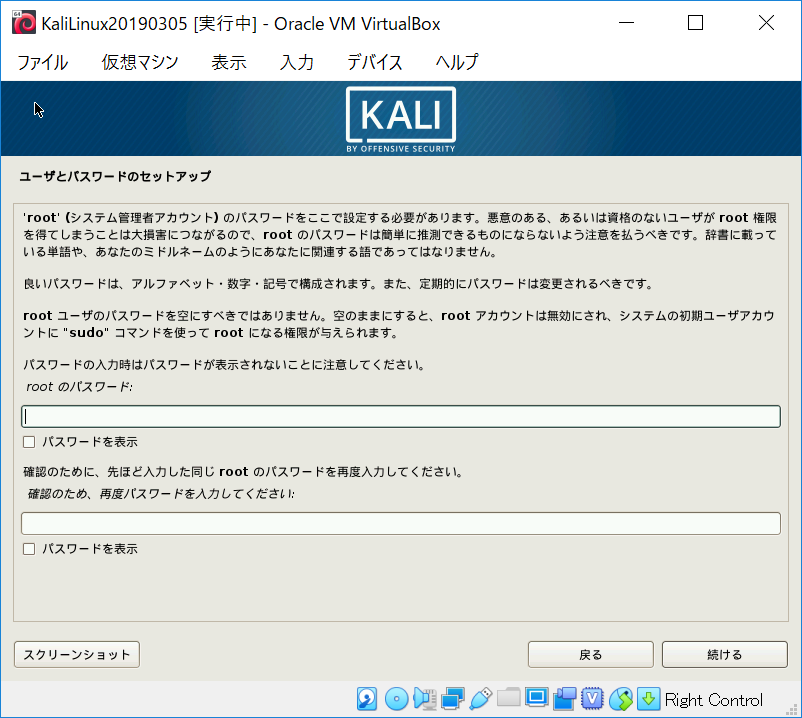
Task: Focus the root password input field
Action: (x=401, y=416)
